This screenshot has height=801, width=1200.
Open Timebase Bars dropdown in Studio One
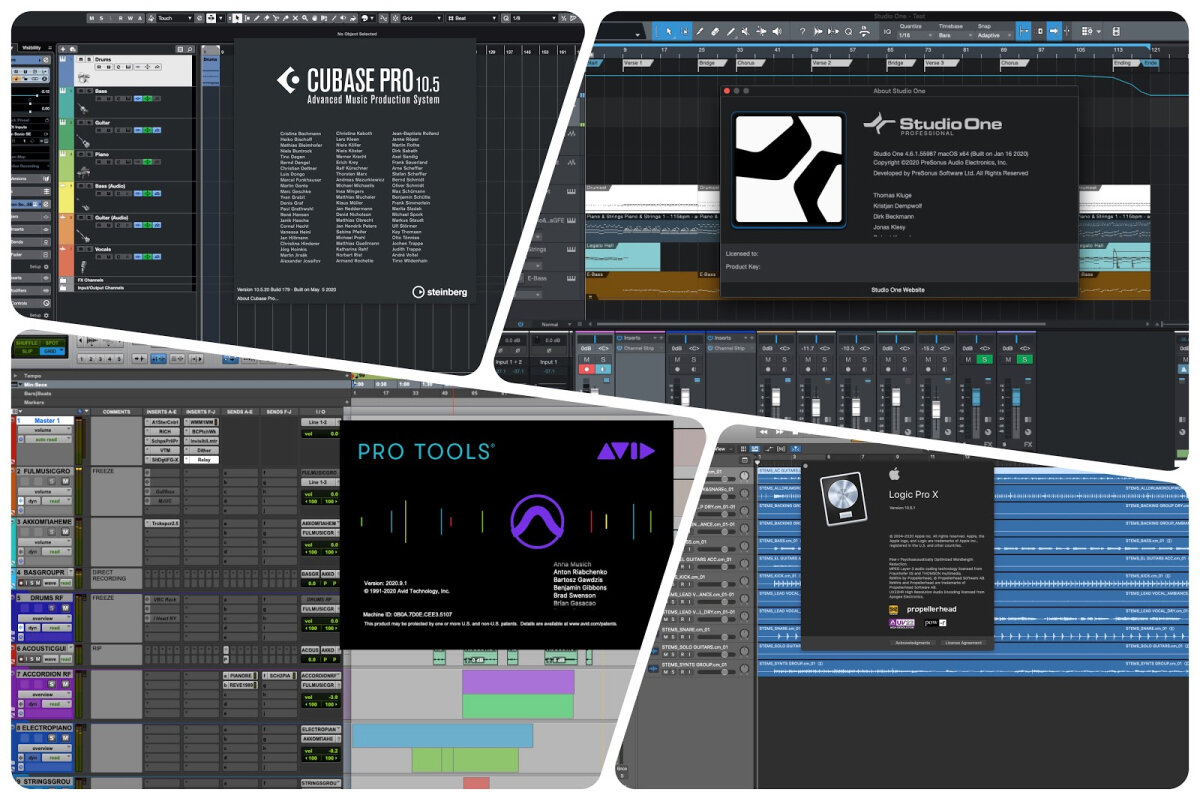pyautogui.click(x=956, y=35)
